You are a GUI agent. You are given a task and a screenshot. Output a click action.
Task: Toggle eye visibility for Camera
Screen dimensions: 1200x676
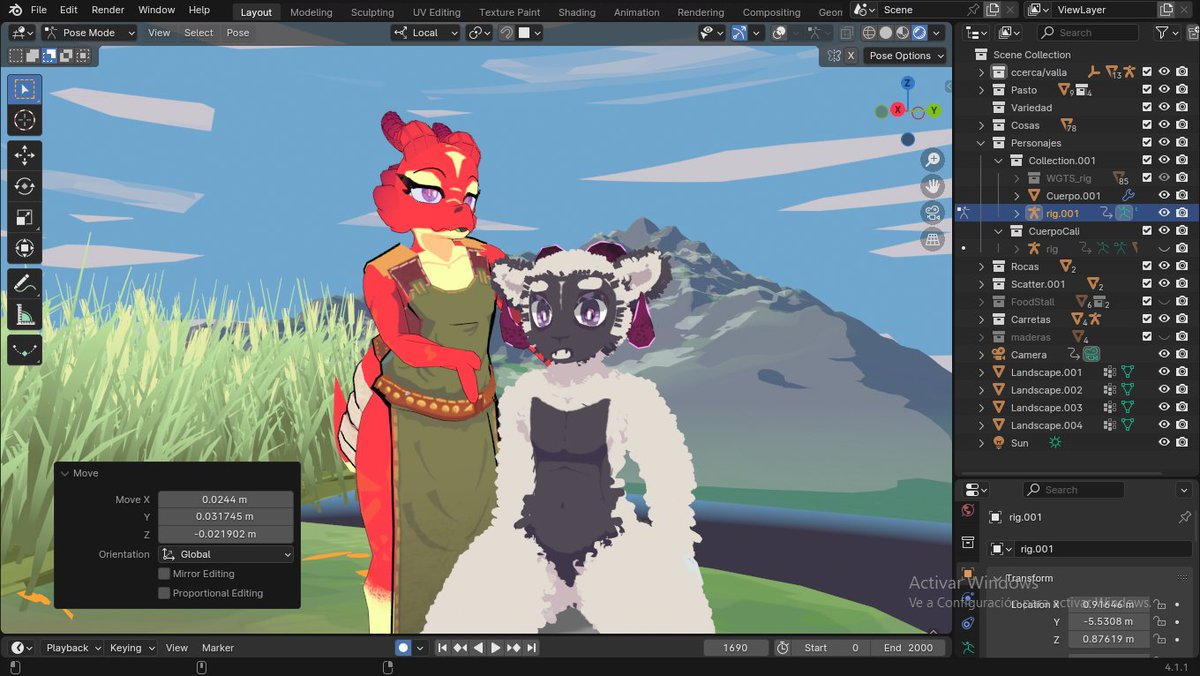tap(1164, 355)
